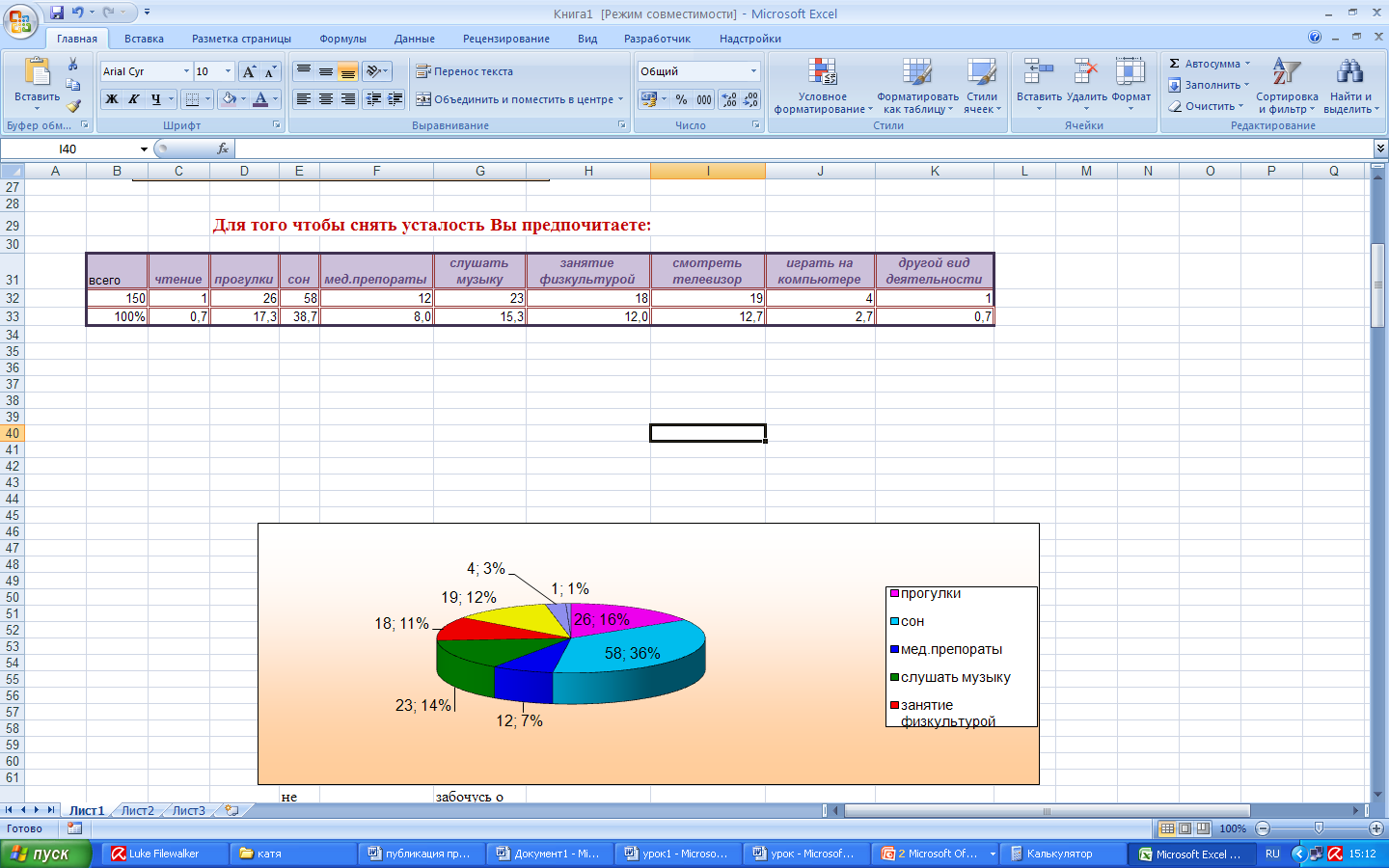
Task: Save workbook via quick access icon
Action: 57,13
